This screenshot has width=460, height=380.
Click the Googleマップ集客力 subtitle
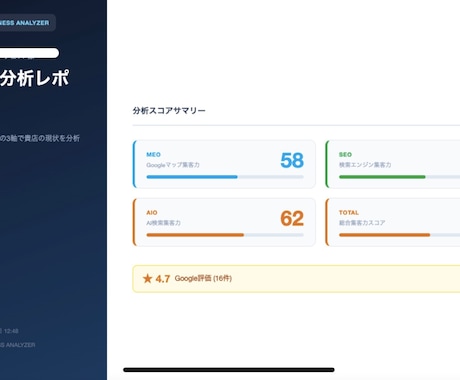pyautogui.click(x=173, y=165)
